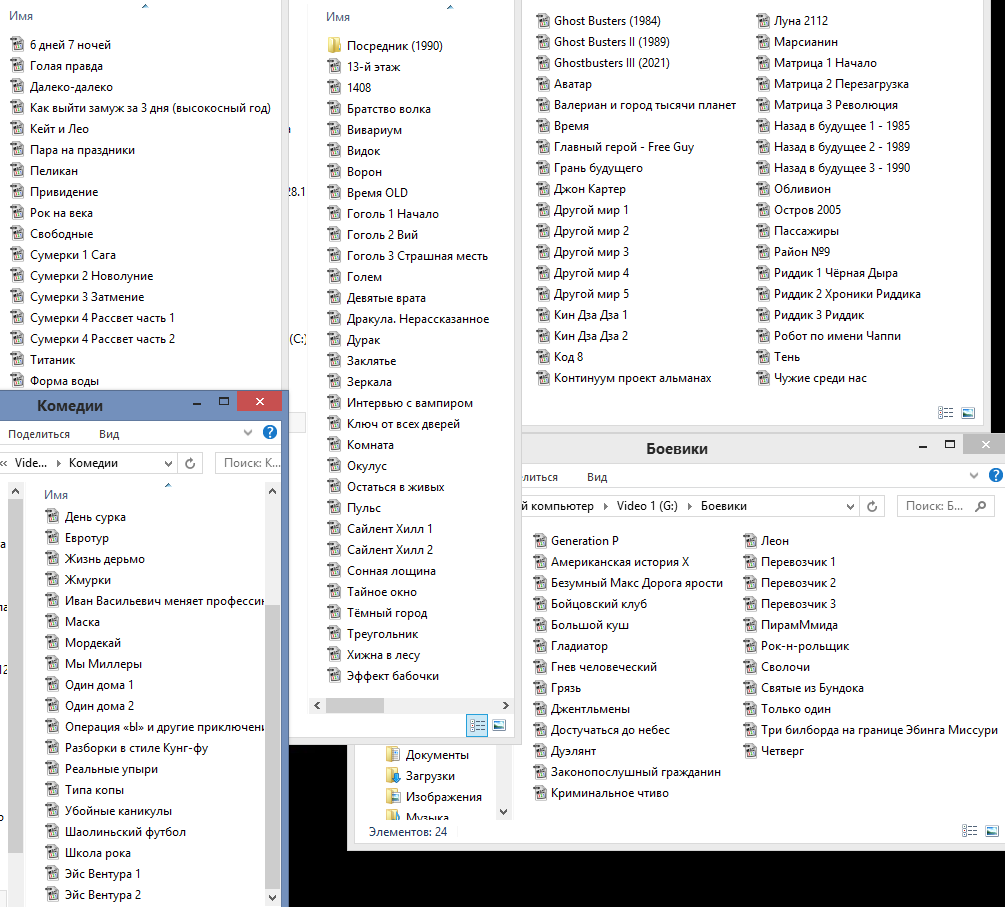Click the horizontal scrollbar under Эффект бабочки
This screenshot has height=907, width=1005.
[410, 705]
